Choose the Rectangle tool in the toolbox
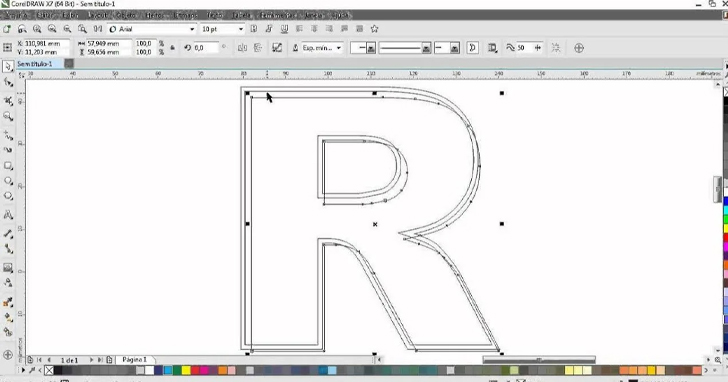The width and height of the screenshot is (728, 382). (x=8, y=166)
